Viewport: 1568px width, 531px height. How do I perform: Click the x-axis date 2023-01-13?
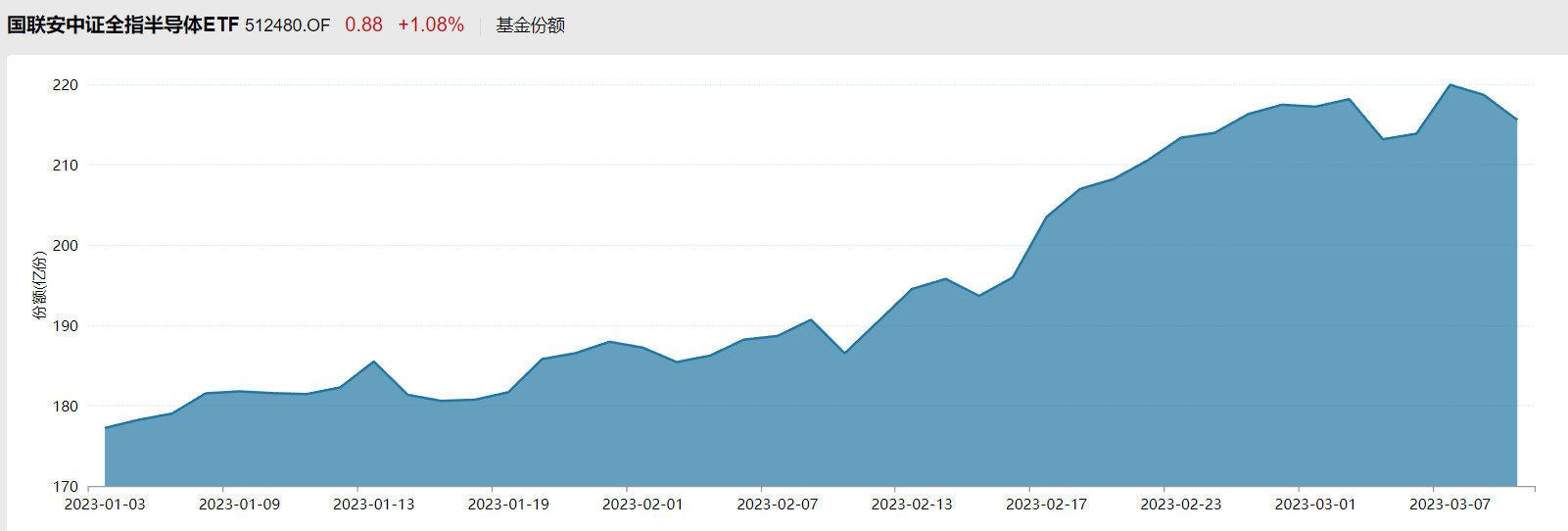[374, 505]
